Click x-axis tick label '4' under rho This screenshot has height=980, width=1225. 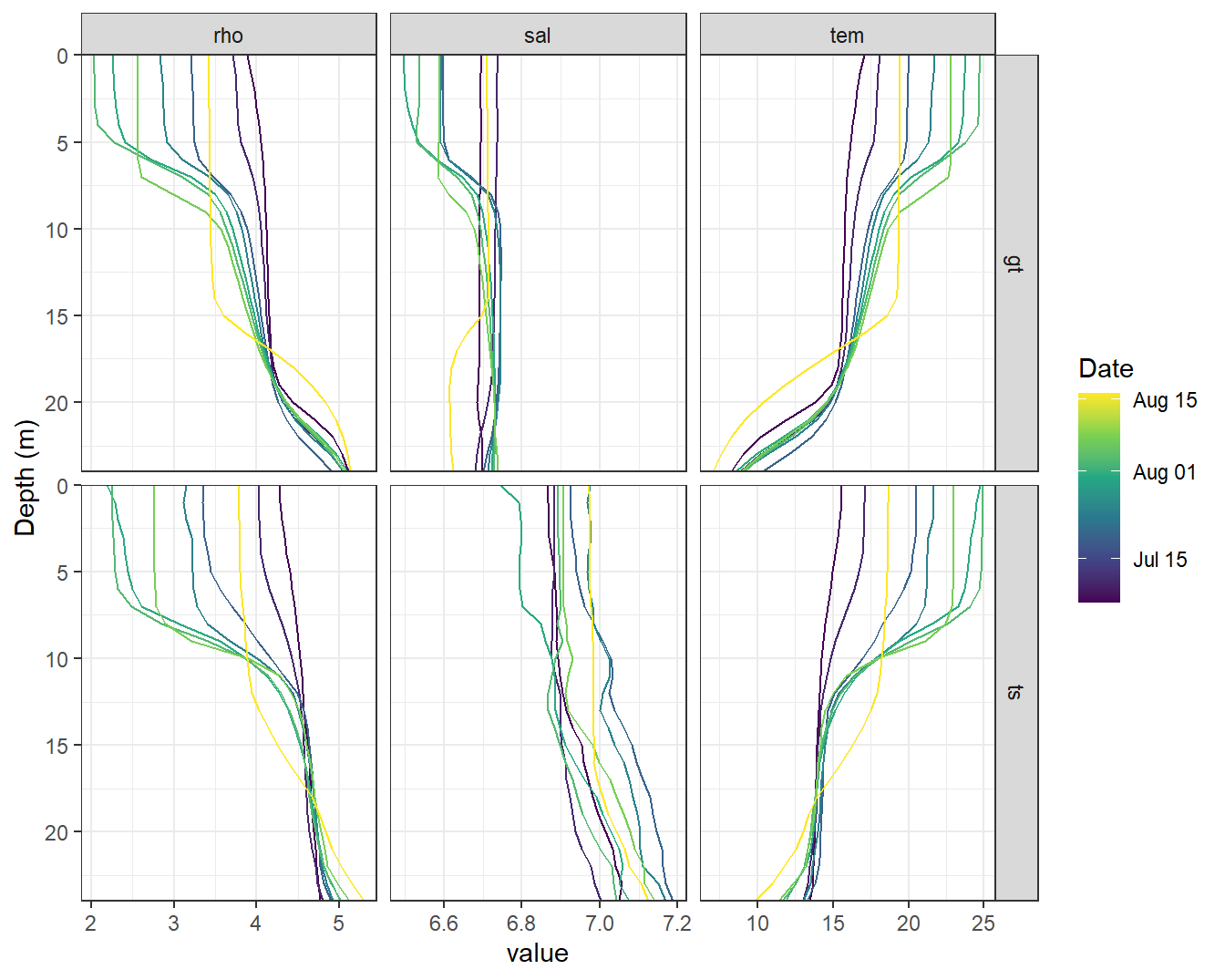[x=256, y=923]
